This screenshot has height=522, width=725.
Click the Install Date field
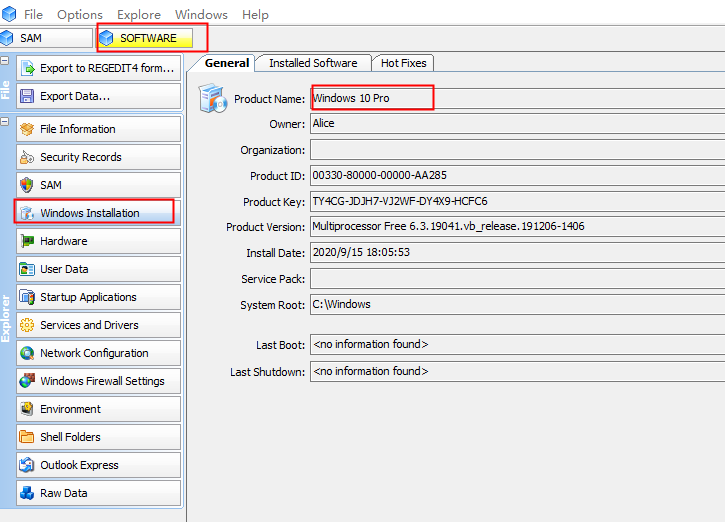517,252
